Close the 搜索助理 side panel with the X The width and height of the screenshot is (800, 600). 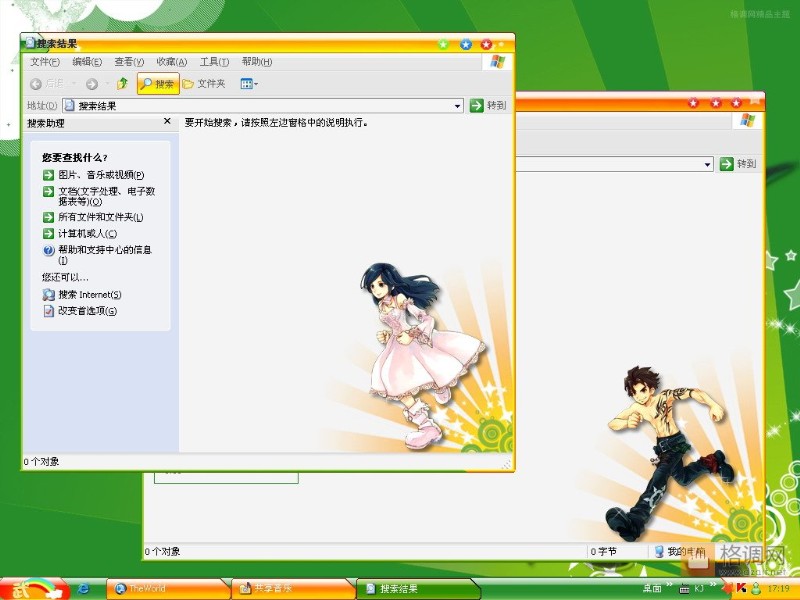point(167,121)
